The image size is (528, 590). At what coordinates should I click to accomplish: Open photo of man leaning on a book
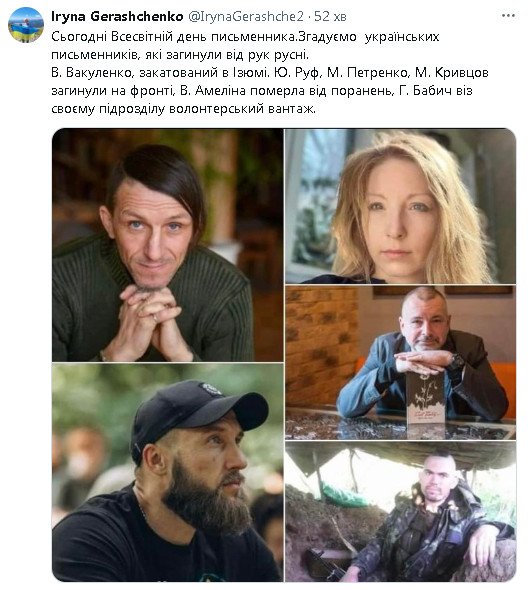400,362
